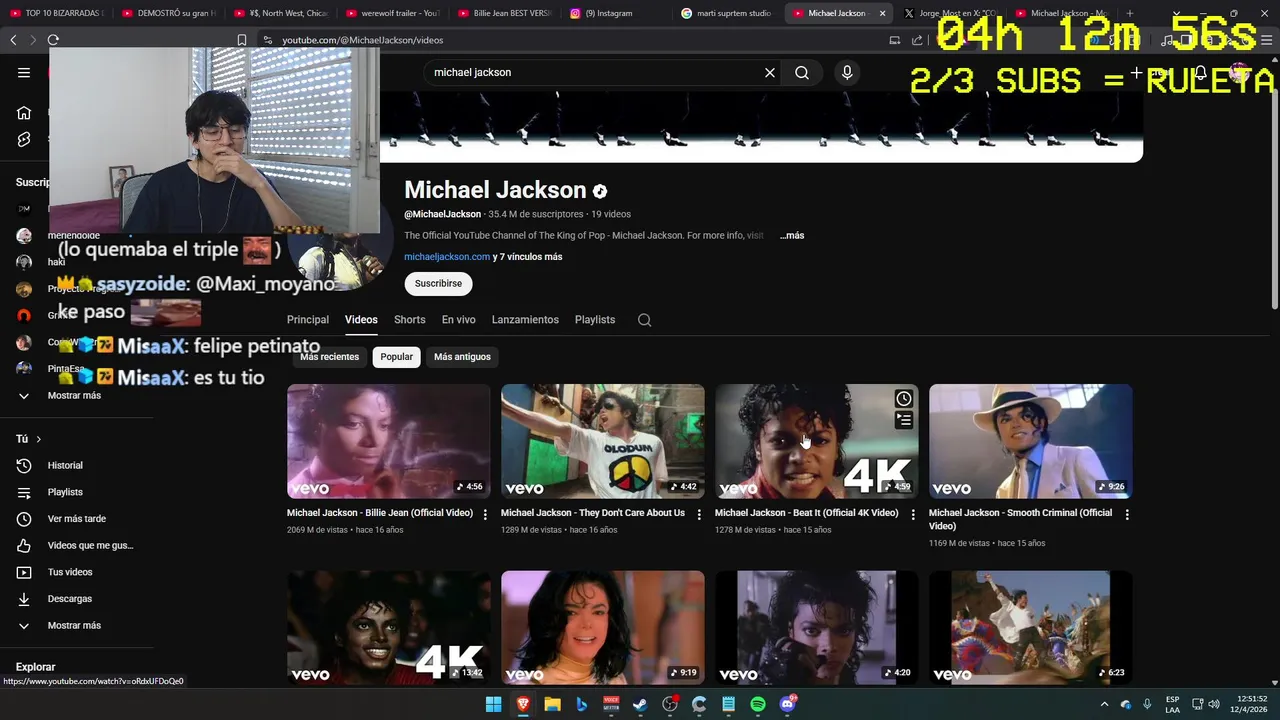The width and height of the screenshot is (1280, 720).
Task: Open options menu for Beat It video
Action: point(912,514)
